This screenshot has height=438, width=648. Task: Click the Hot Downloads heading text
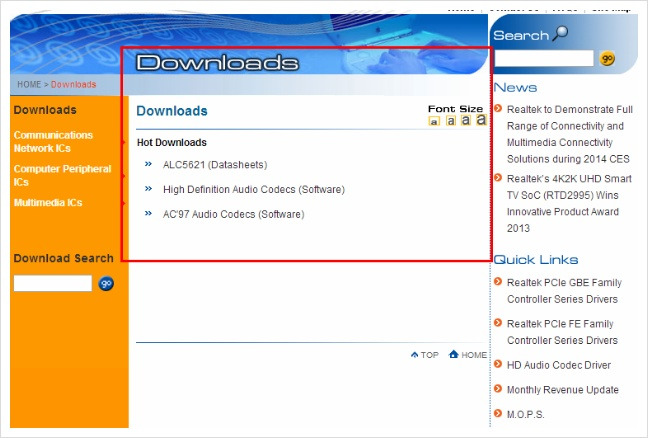(172, 143)
